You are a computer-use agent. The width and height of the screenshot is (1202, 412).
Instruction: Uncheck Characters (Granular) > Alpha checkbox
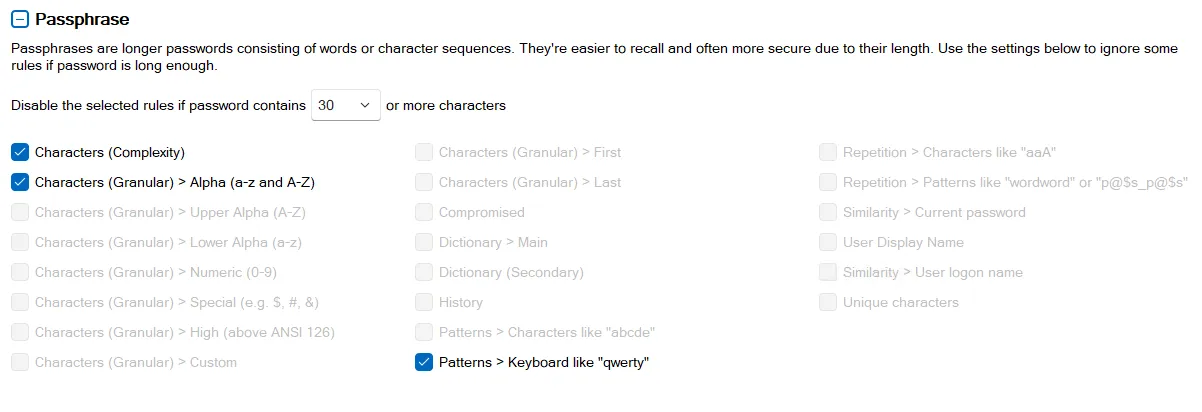[20, 182]
